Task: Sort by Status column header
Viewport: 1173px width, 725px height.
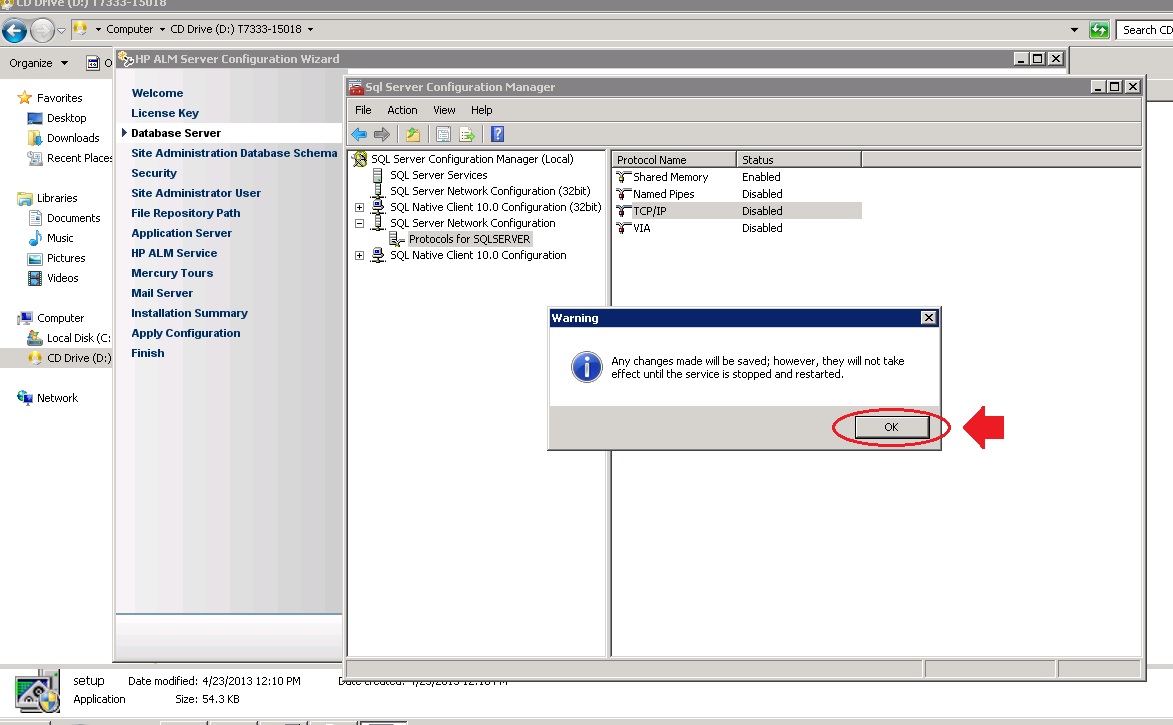Action: (x=799, y=159)
